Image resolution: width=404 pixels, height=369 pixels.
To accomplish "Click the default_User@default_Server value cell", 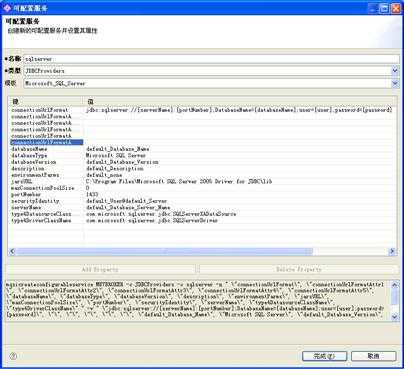I will click(x=127, y=201).
